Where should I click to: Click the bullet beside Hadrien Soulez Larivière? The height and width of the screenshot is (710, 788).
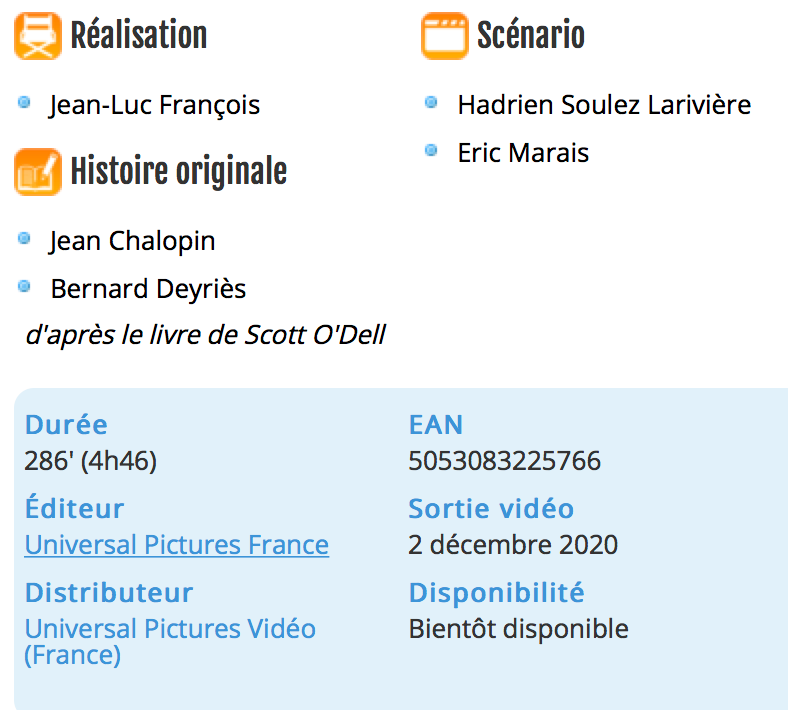432,102
